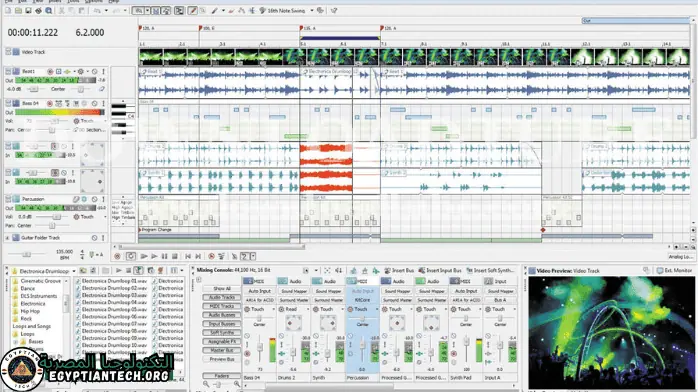Toggle Auto Preview icon in Explorer toolbar
698x392 pixels.
coord(138,271)
